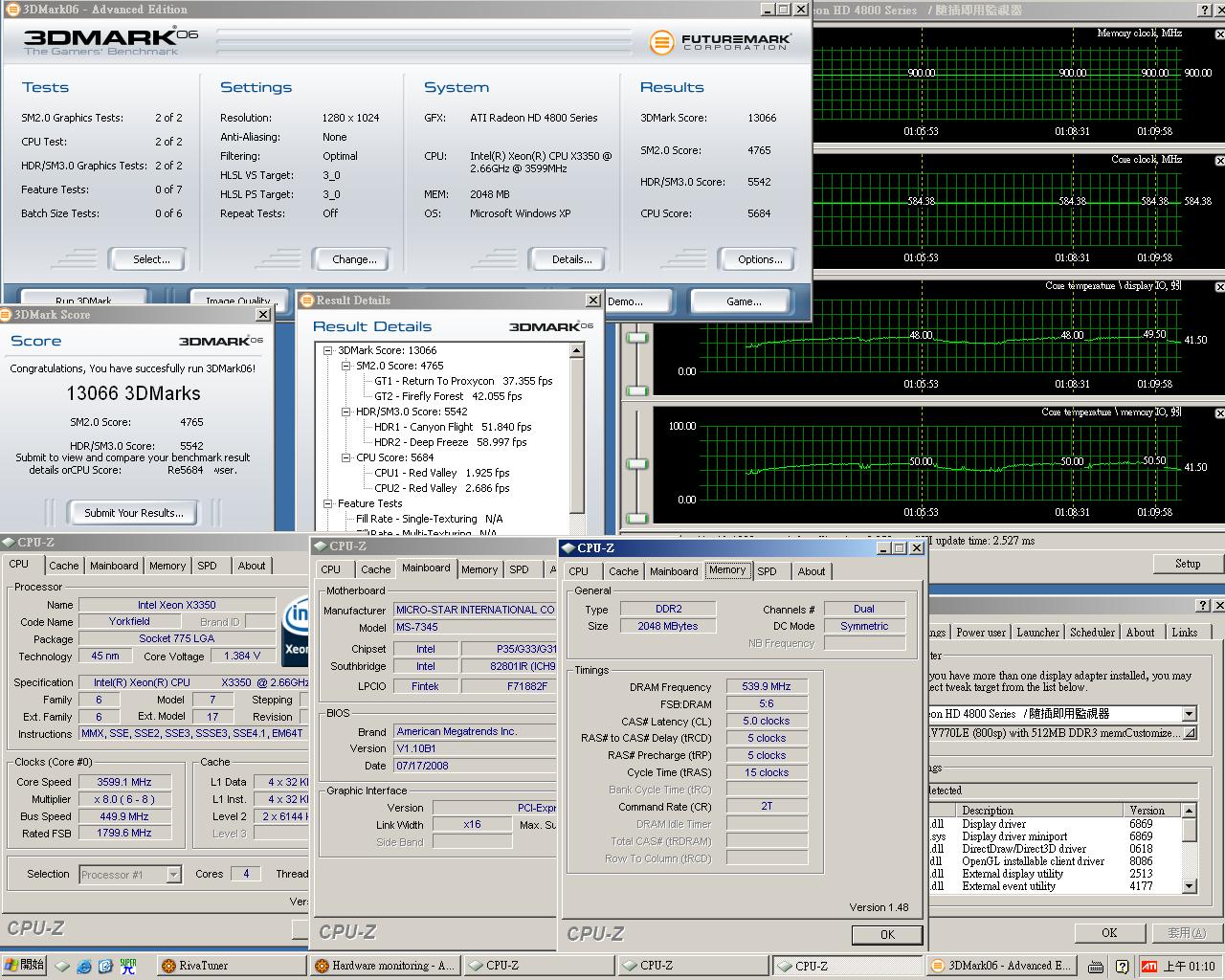Open the About tab in front CPU-Z

(x=812, y=571)
